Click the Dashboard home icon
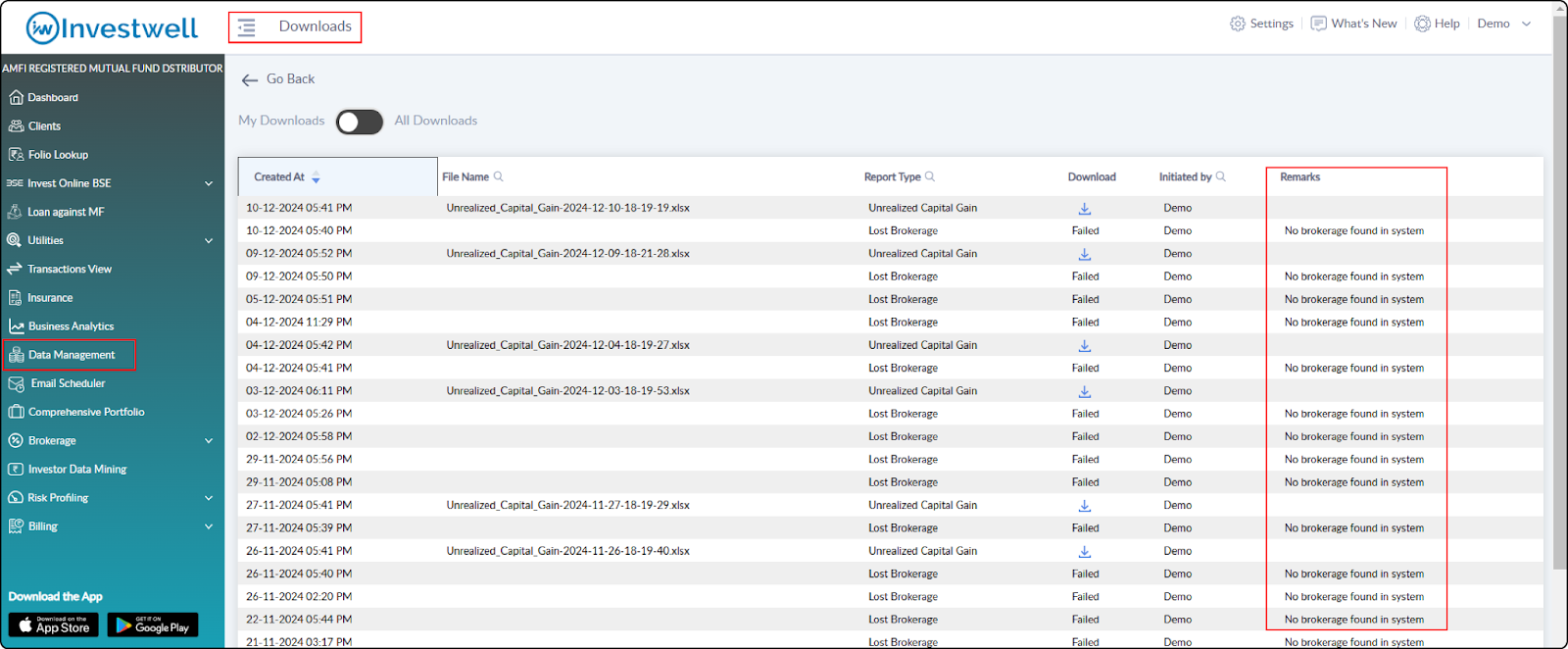Screen dimensions: 1568x649 (16, 97)
